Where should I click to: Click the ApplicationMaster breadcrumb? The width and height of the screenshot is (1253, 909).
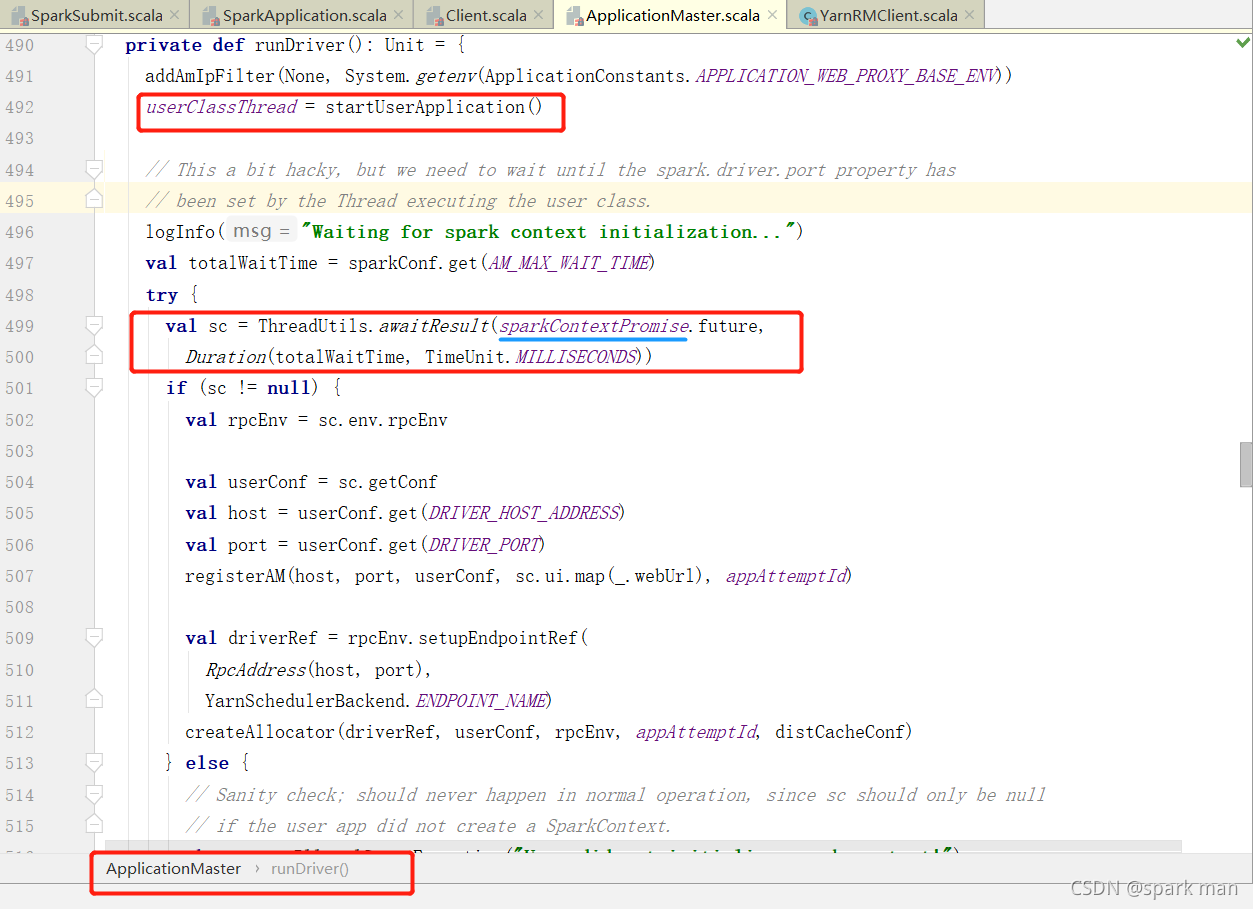pos(173,869)
